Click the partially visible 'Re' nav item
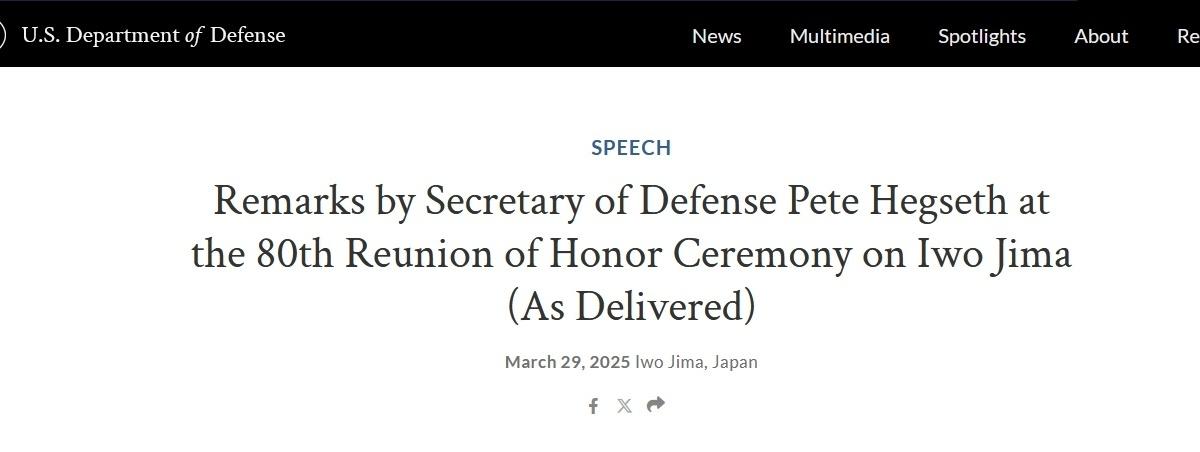 click(x=1188, y=36)
